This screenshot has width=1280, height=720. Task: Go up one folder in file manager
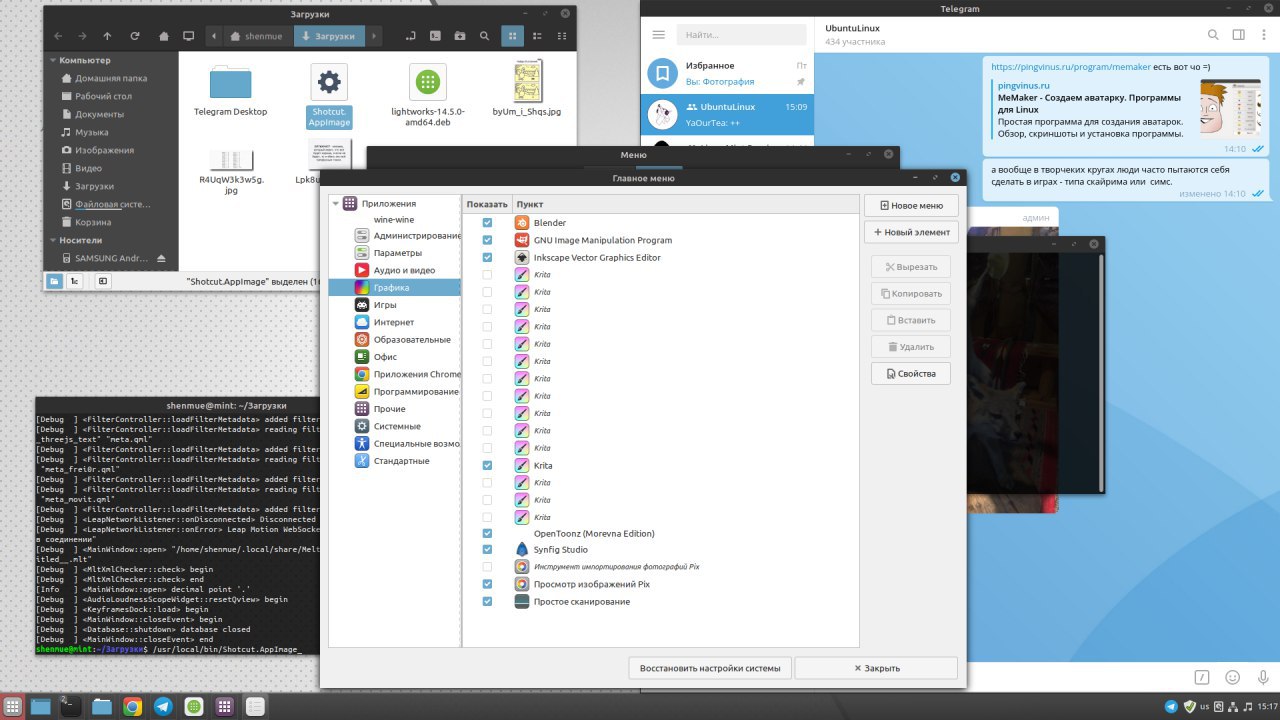coord(108,36)
